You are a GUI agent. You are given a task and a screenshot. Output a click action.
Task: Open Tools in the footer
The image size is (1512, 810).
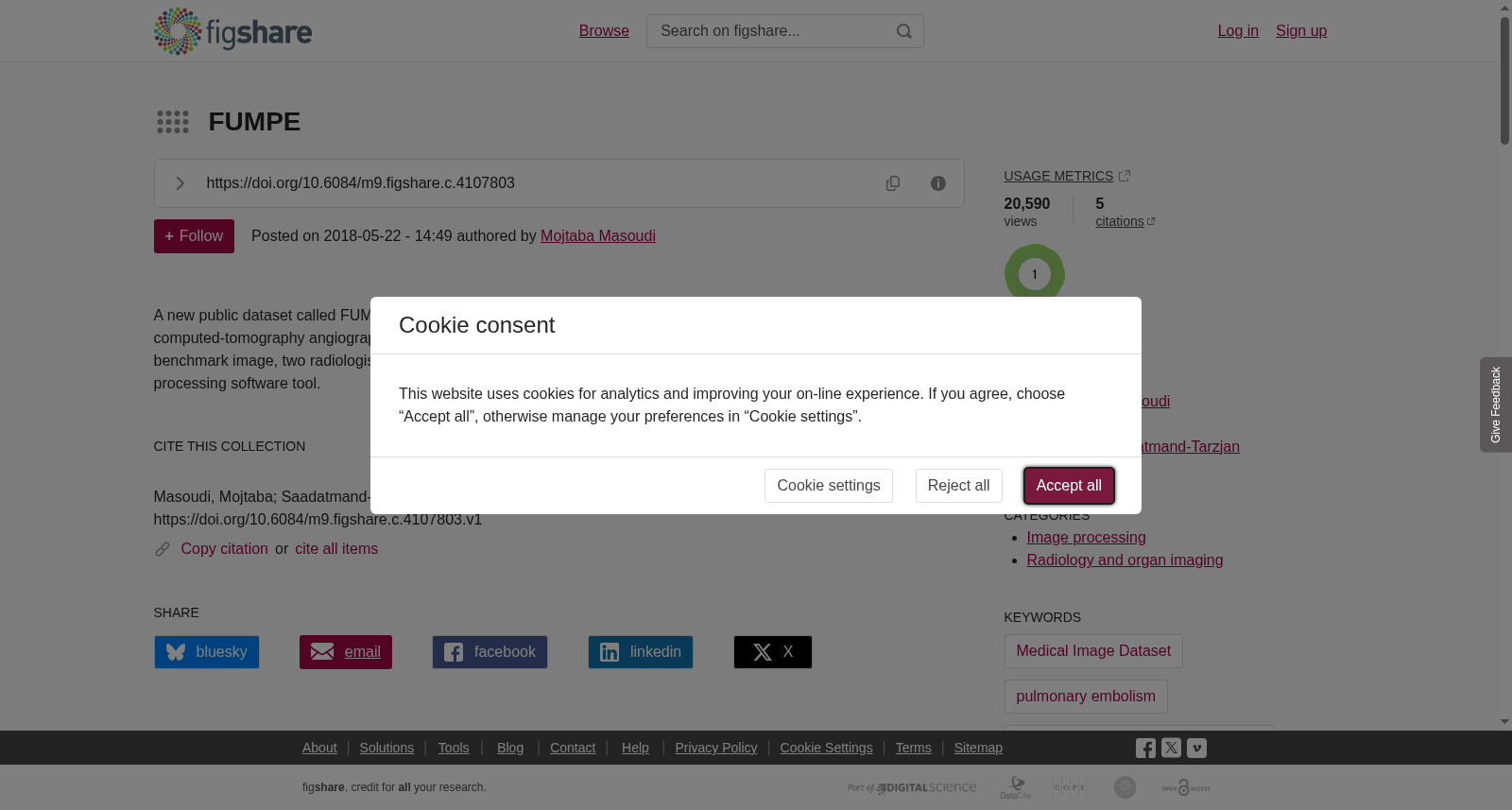454,748
